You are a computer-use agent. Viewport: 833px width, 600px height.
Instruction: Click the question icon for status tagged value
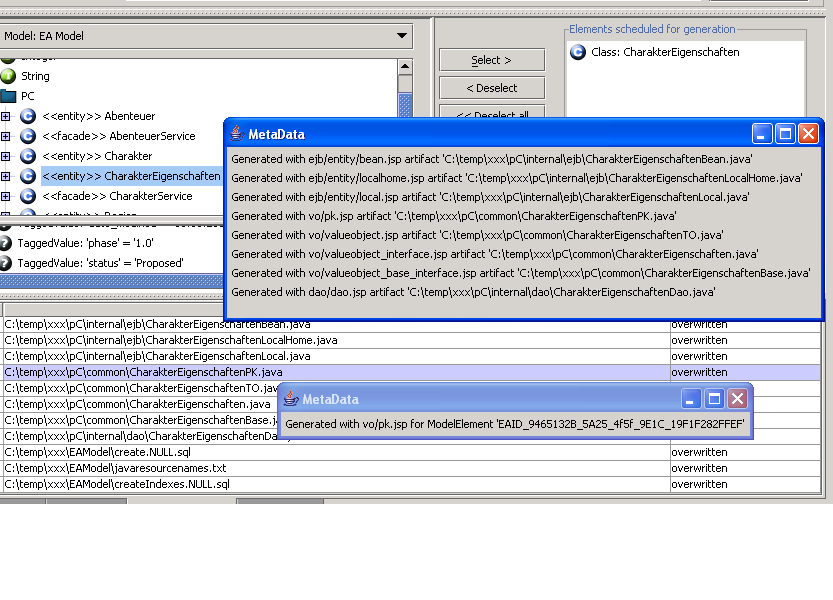(5, 263)
